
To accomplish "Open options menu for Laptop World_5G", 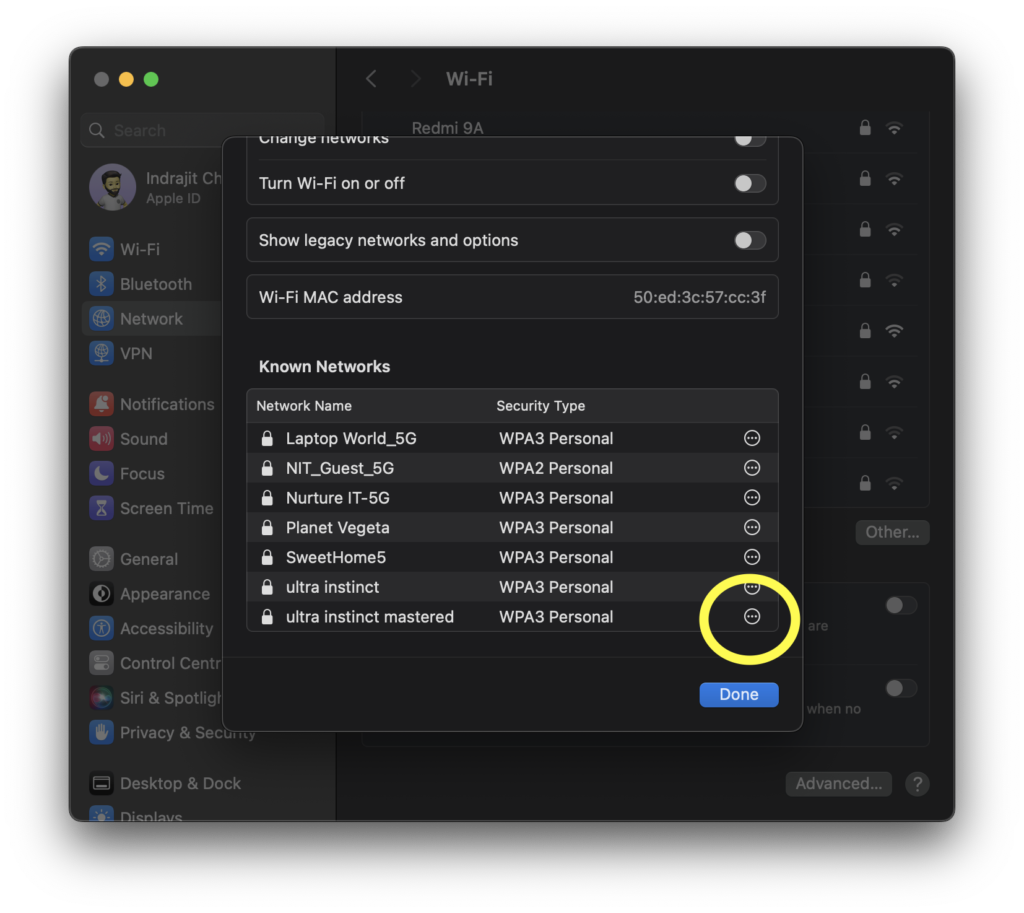I will 752,438.
